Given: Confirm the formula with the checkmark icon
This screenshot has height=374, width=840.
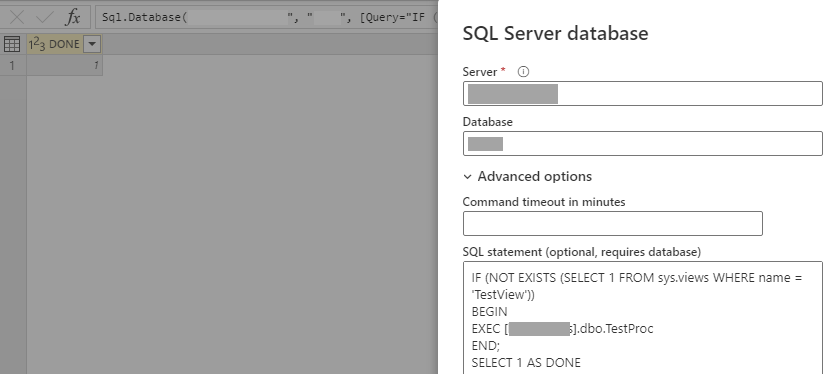Looking at the screenshot, I should click(44, 17).
